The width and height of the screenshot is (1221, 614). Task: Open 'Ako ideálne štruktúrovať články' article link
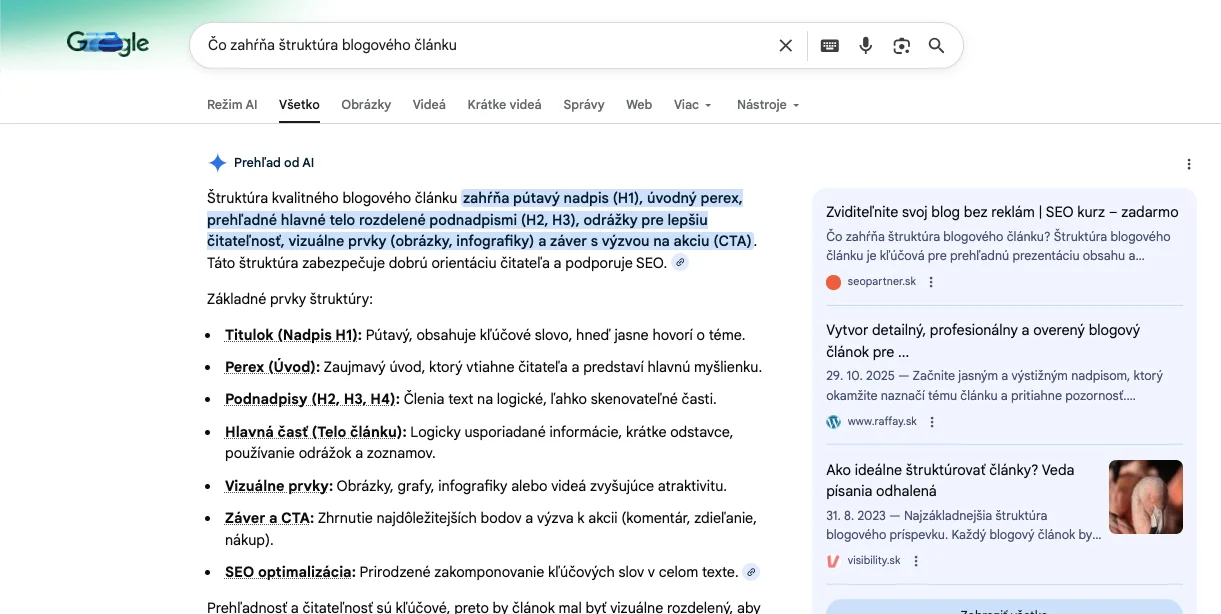(x=950, y=480)
